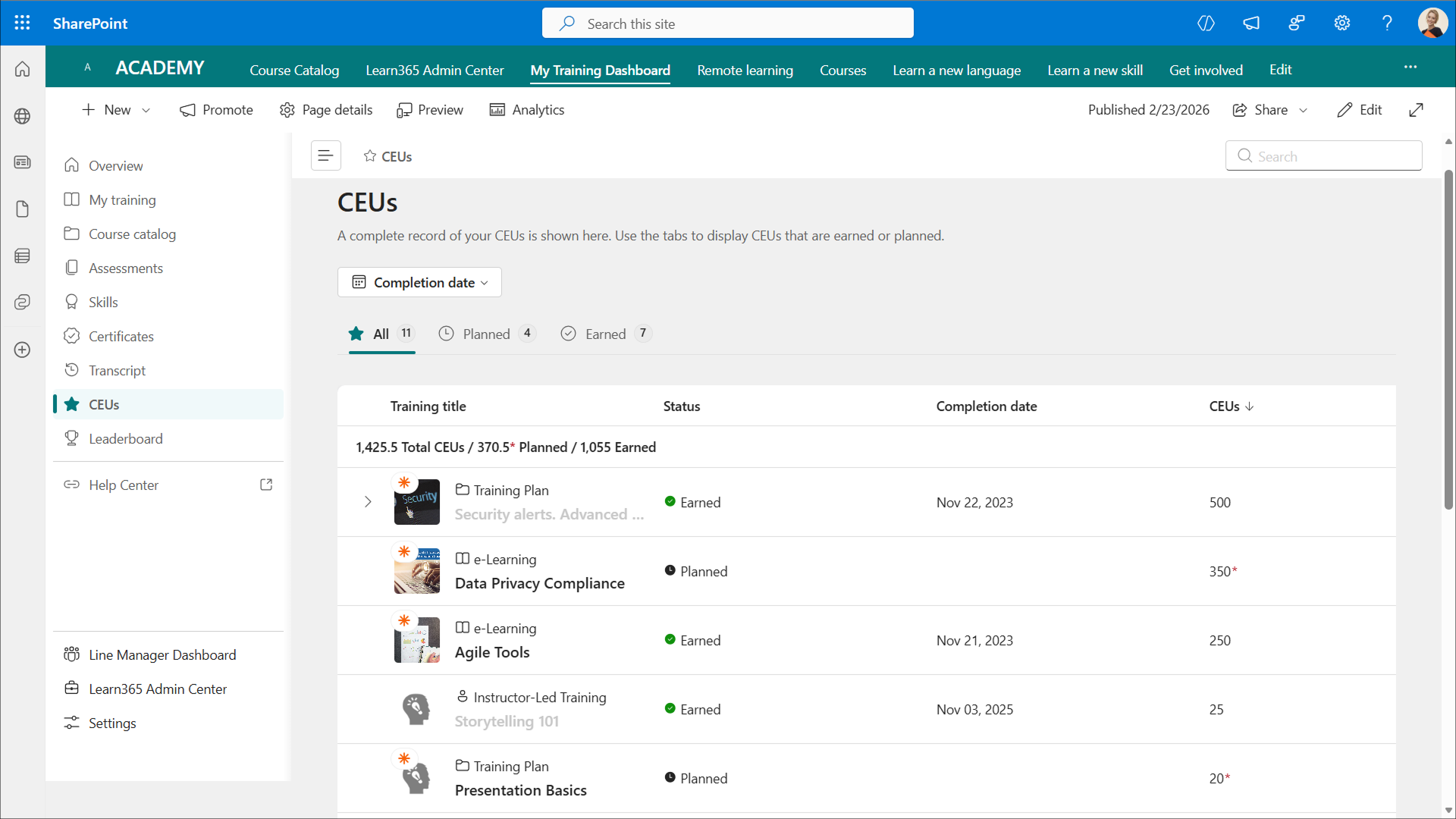Open the Create site plus icon
Viewport: 1456px width, 819px height.
22,350
